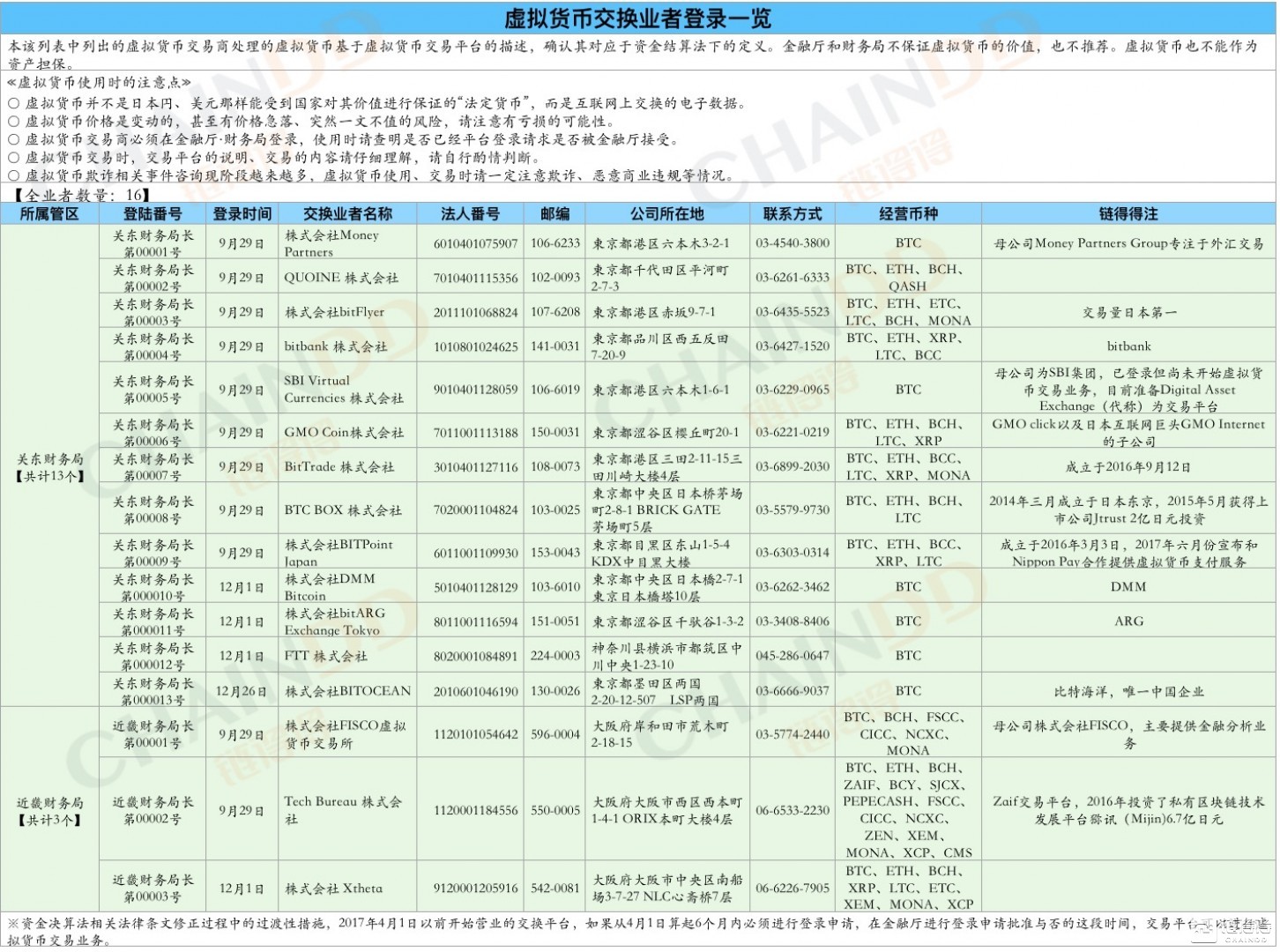The image size is (1280, 952).
Task: Click the note about Zaif交易平台
Action: [1128, 810]
